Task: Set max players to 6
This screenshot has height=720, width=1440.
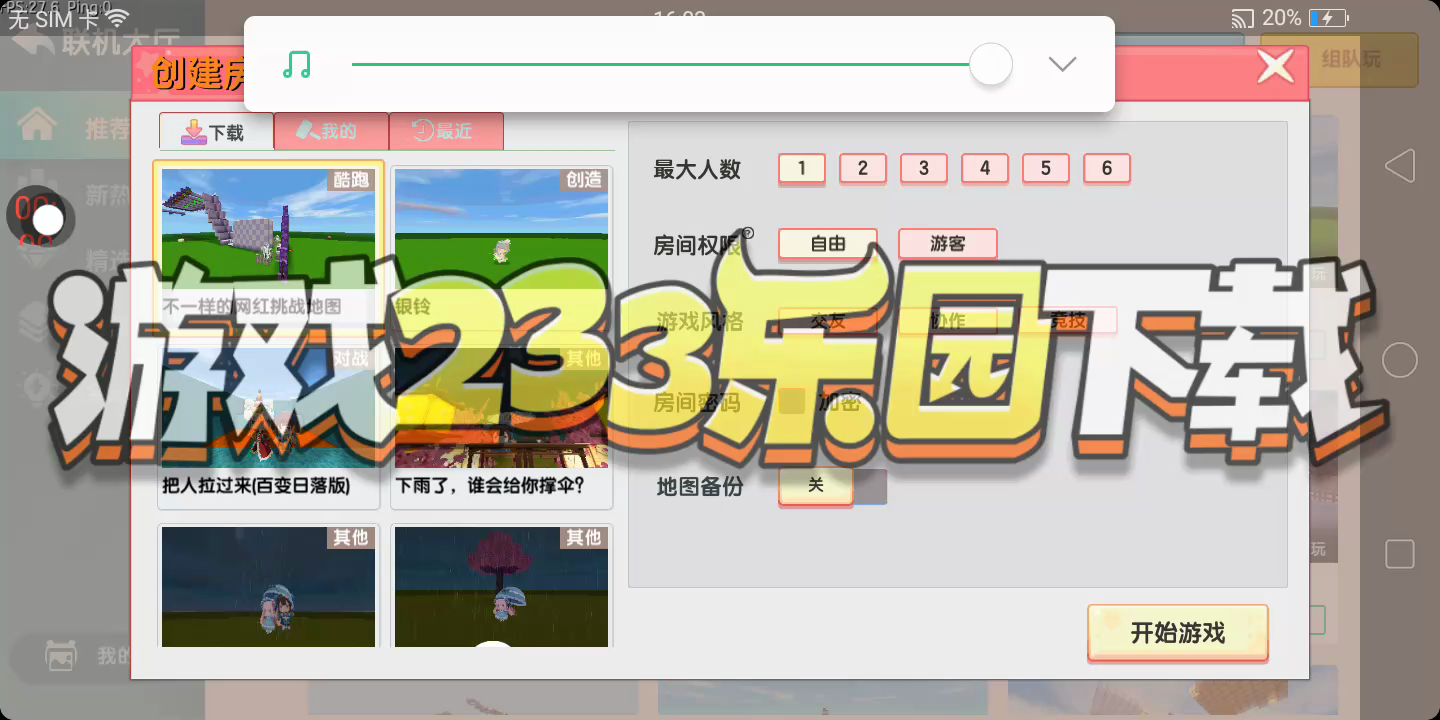Action: [1107, 169]
